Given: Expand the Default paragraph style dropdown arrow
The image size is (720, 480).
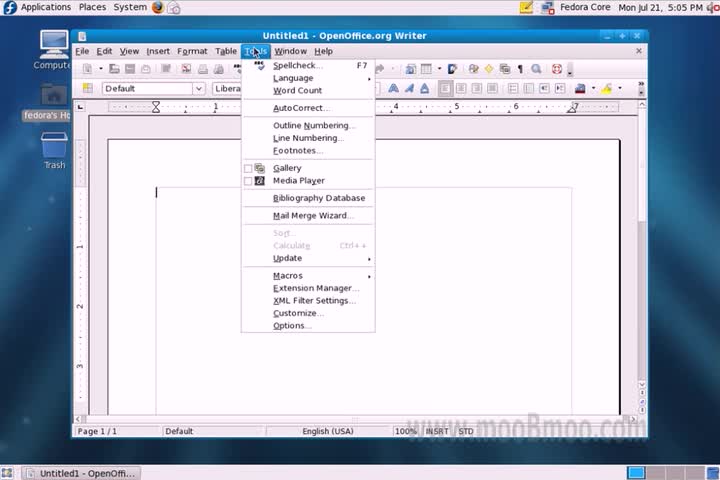Looking at the screenshot, I should (199, 88).
